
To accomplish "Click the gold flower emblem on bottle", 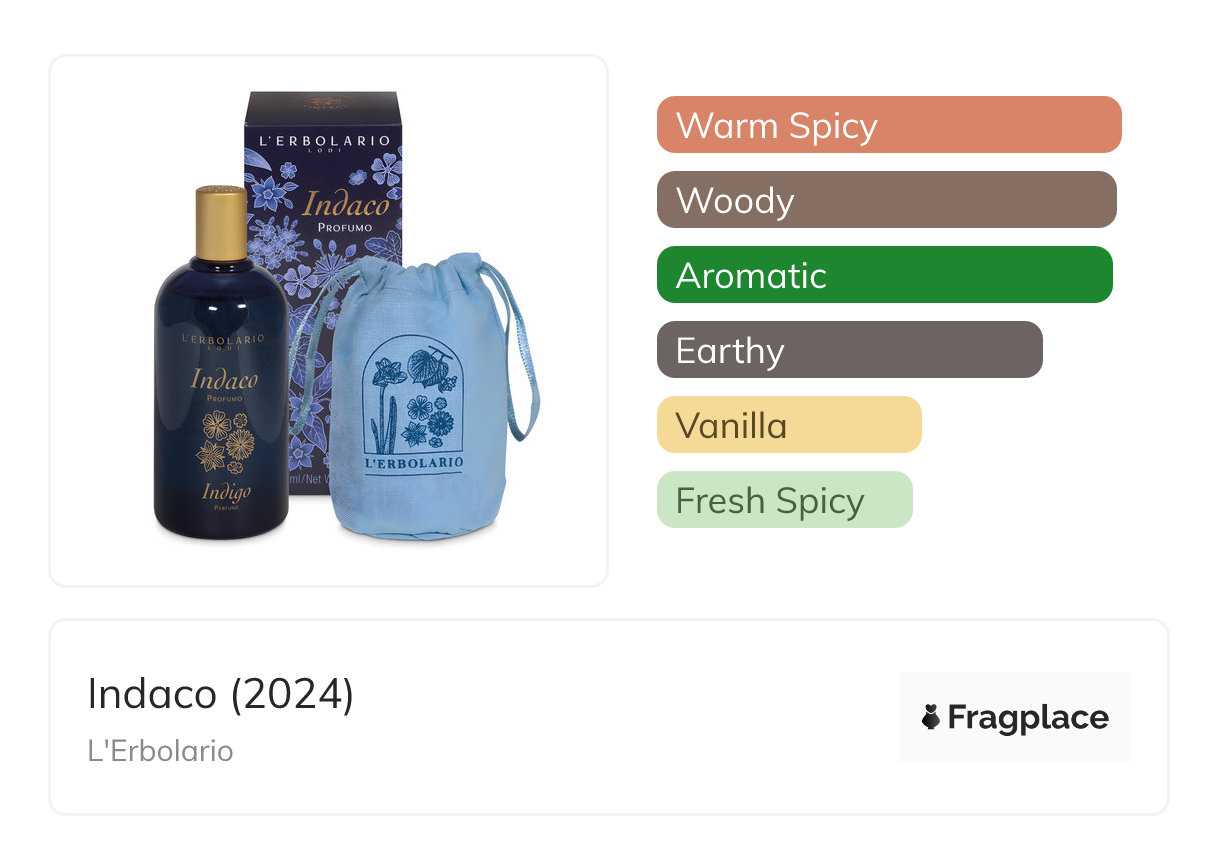I will [225, 440].
